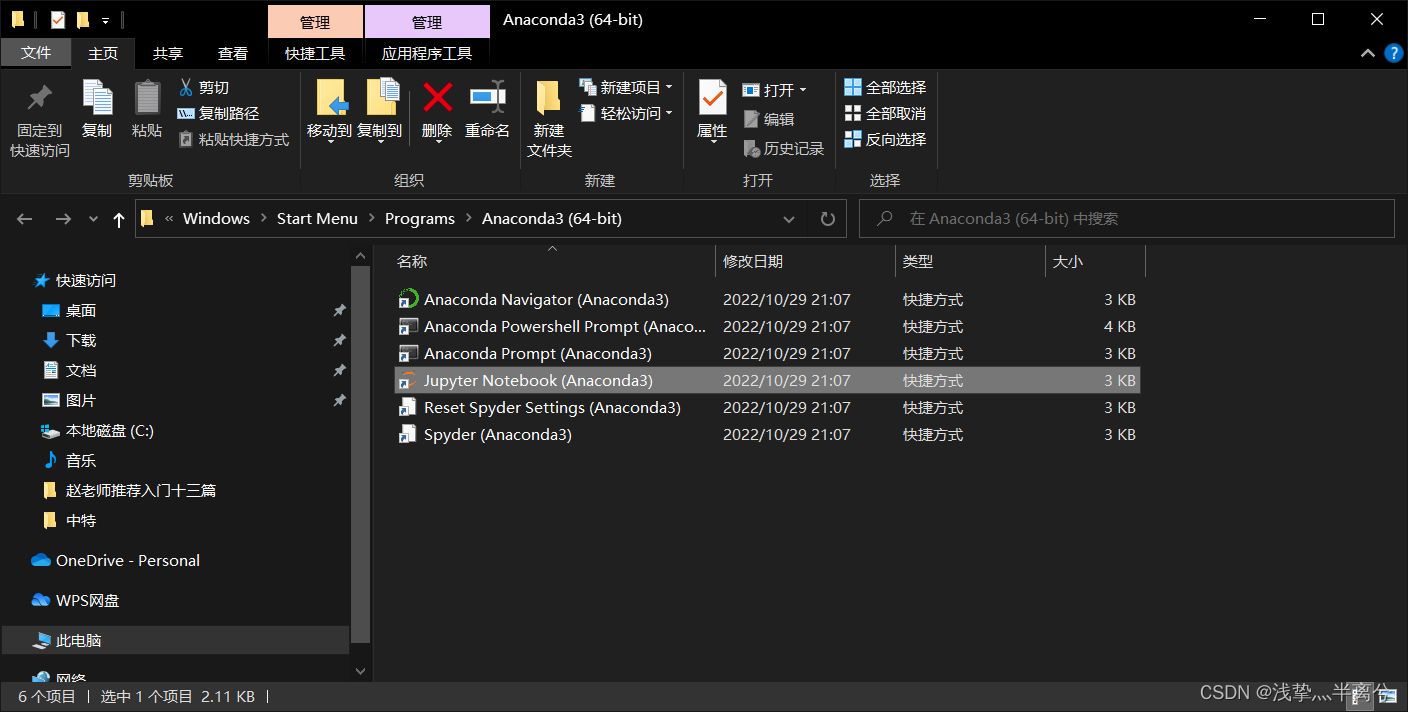The width and height of the screenshot is (1408, 712).
Task: Click the Up one level arrow
Action: pyautogui.click(x=119, y=218)
